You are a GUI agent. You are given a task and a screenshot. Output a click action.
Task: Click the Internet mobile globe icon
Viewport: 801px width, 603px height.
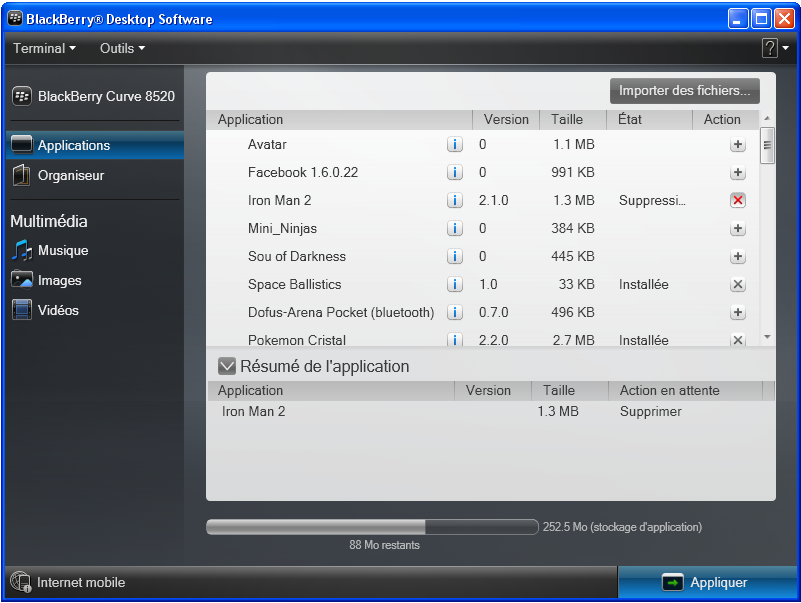[x=21, y=582]
